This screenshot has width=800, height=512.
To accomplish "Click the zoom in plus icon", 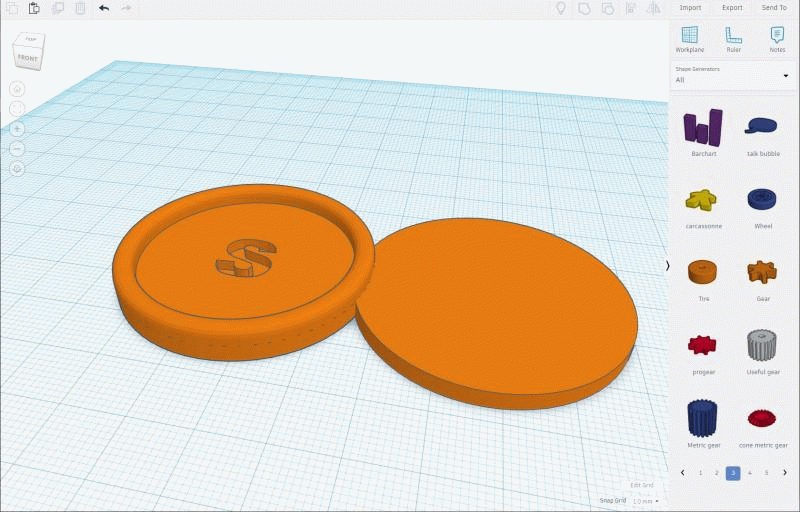I will pyautogui.click(x=17, y=129).
